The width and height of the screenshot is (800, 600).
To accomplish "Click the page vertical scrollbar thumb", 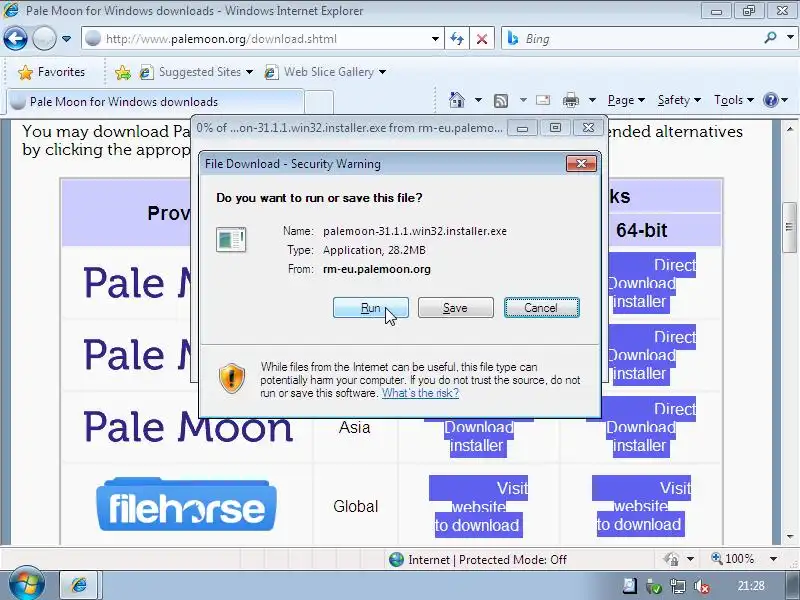I will pyautogui.click(x=789, y=226).
